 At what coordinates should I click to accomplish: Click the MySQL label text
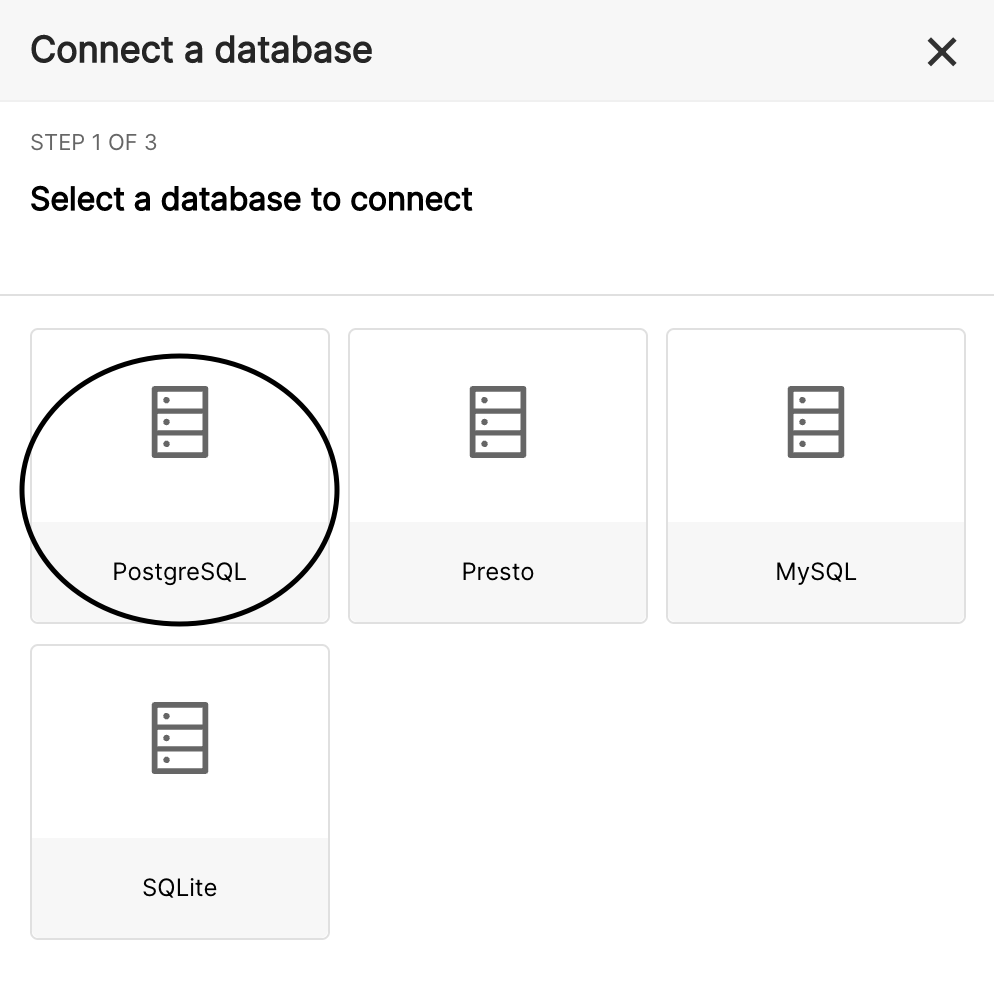click(816, 572)
